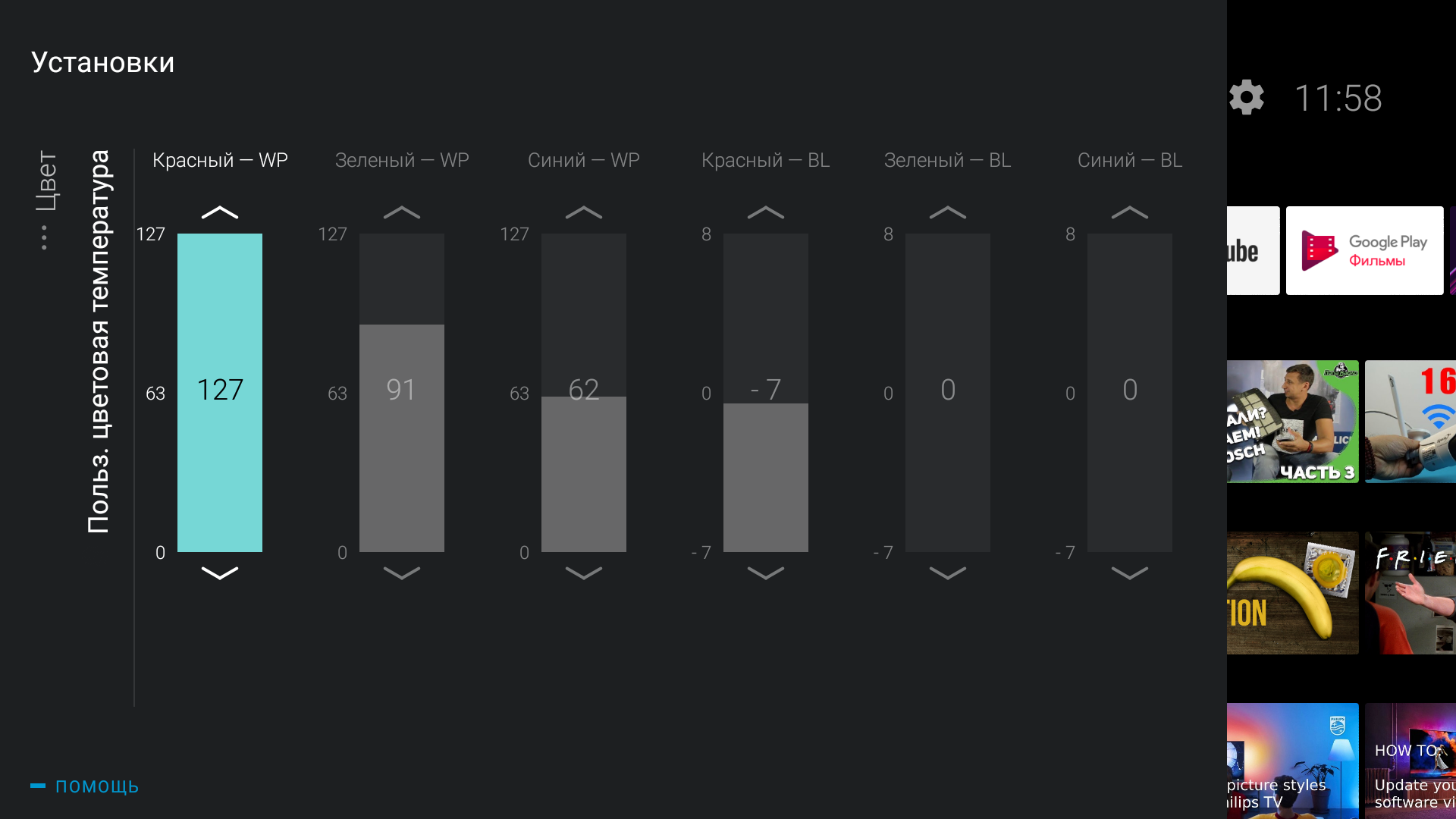Open the Google Play Фильмы app tile
This screenshot has height=819, width=1456.
pos(1364,250)
